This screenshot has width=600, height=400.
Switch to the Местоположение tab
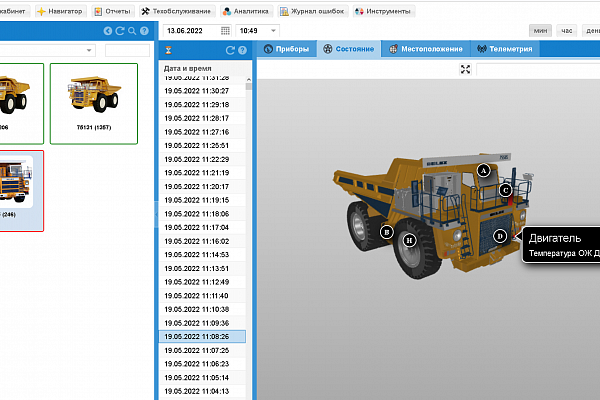pos(426,49)
